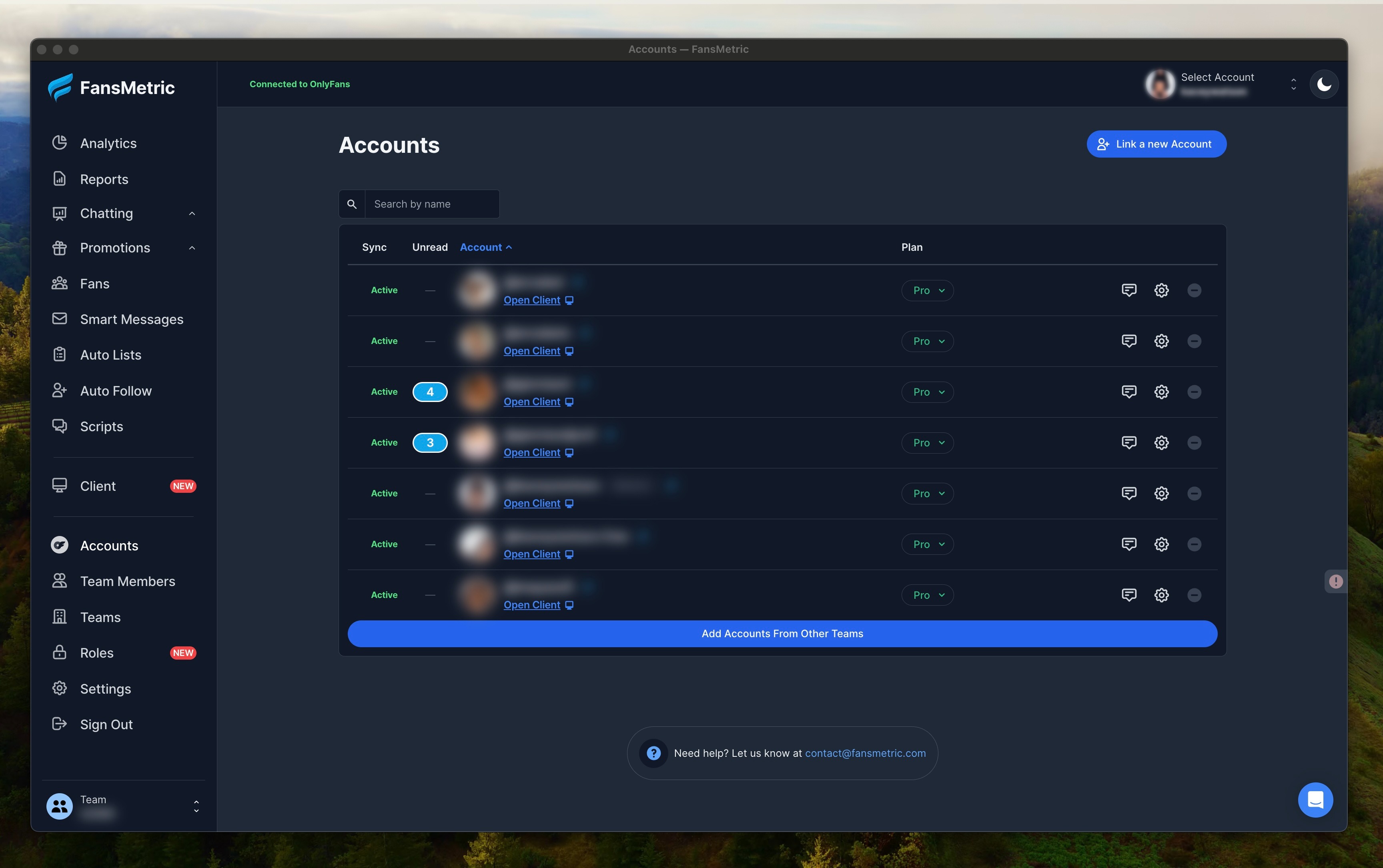Image resolution: width=1383 pixels, height=868 pixels.
Task: Focus the Search by name field
Action: click(x=432, y=204)
